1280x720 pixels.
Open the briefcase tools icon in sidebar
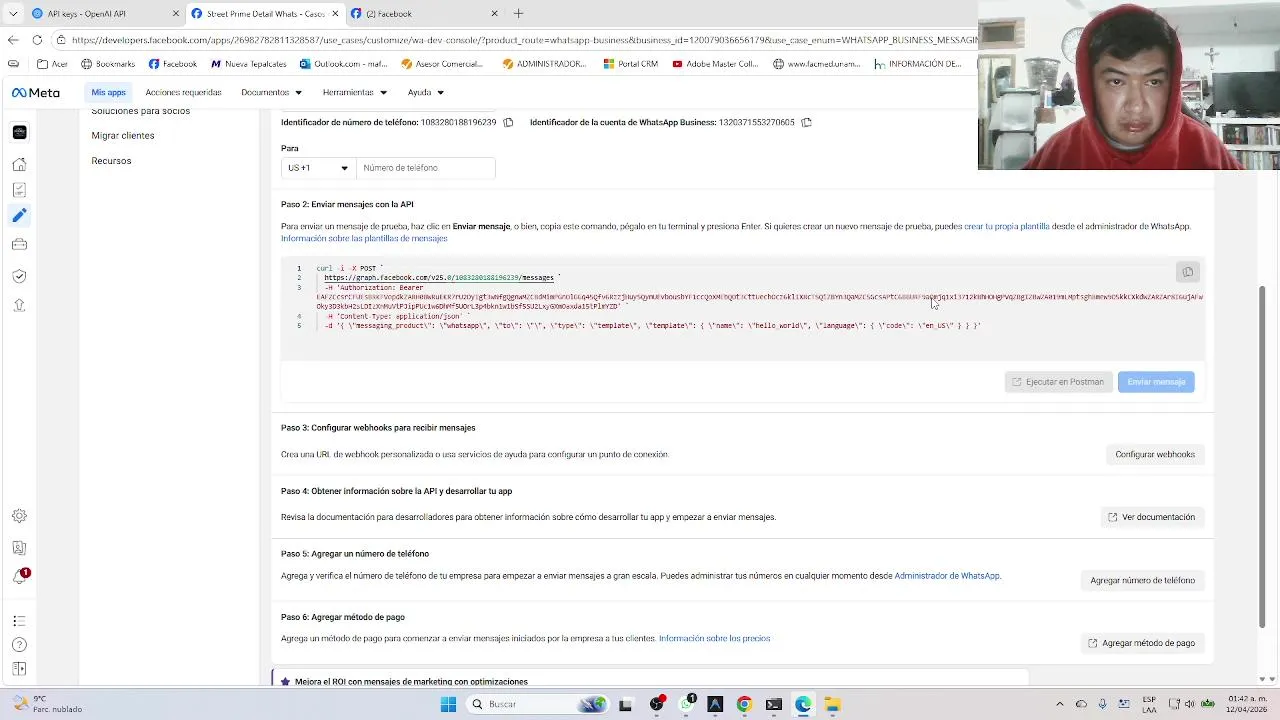tap(19, 244)
